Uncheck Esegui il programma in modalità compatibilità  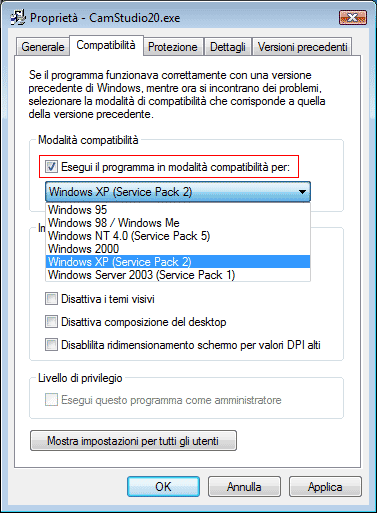(x=51, y=166)
